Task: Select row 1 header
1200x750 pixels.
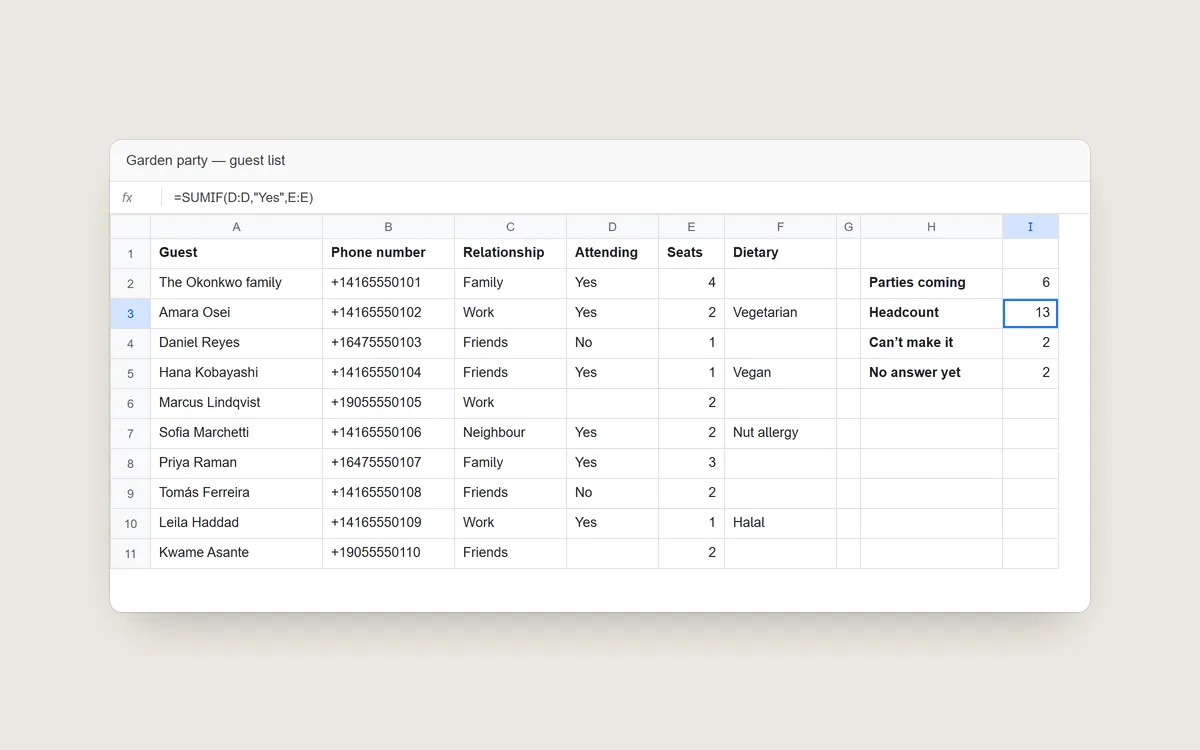Action: (x=130, y=254)
